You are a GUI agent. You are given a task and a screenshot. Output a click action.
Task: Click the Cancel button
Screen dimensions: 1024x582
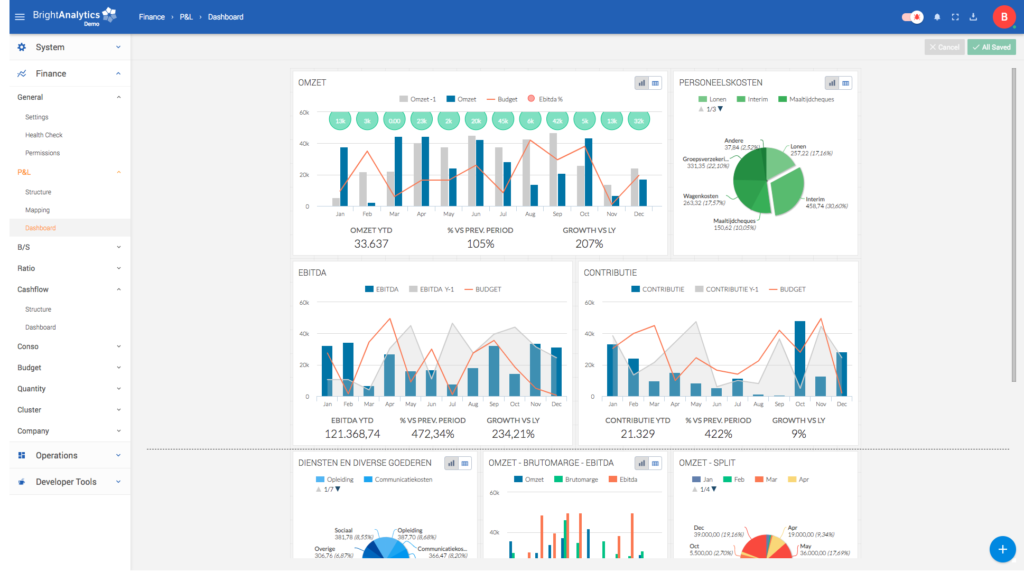coord(944,46)
